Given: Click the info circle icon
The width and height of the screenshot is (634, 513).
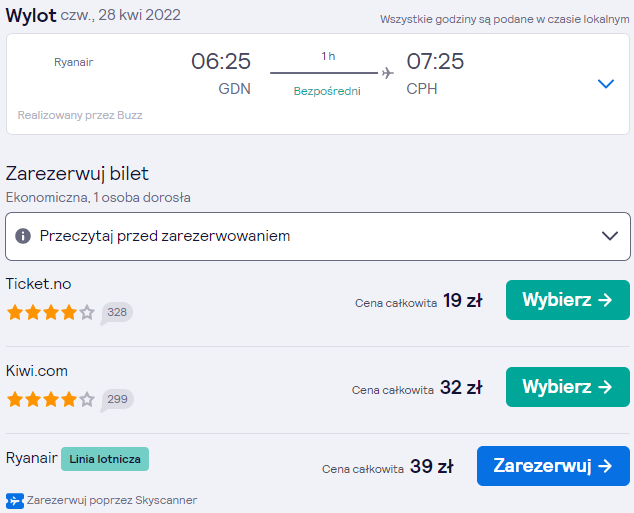Looking at the screenshot, I should point(23,236).
